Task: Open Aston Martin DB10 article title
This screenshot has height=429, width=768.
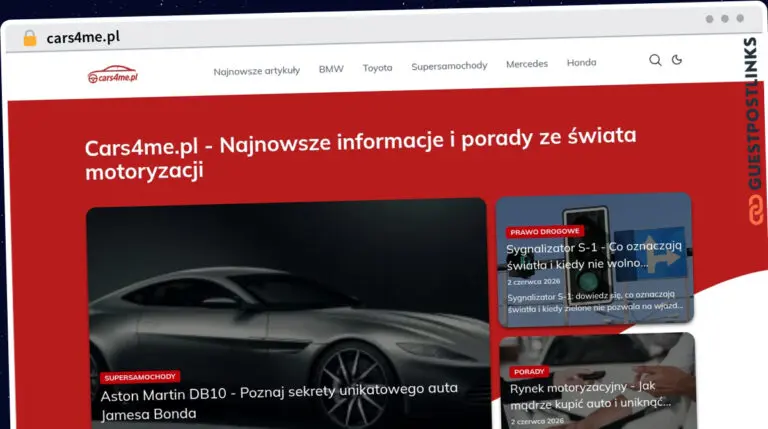Action: pos(279,402)
